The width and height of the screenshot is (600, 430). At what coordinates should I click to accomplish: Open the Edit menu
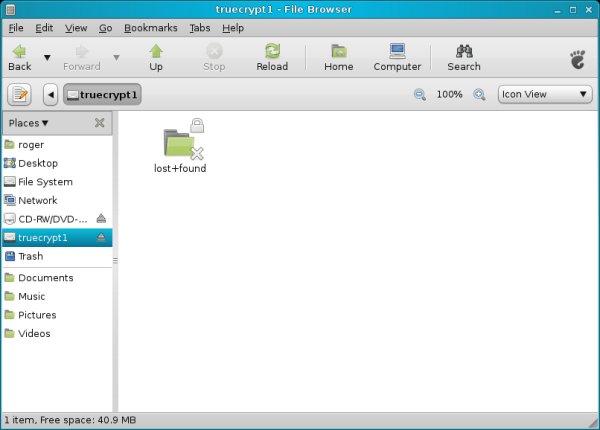click(44, 28)
